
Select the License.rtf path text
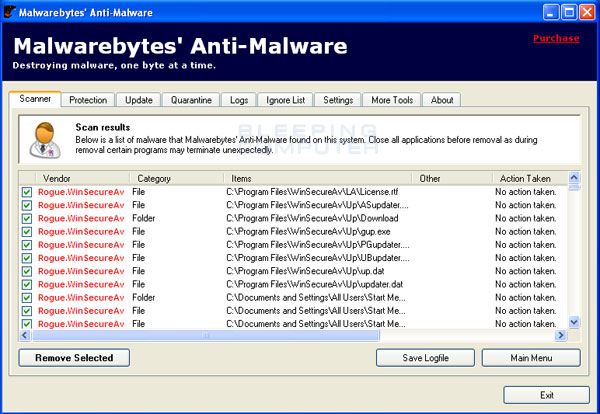pyautogui.click(x=312, y=192)
